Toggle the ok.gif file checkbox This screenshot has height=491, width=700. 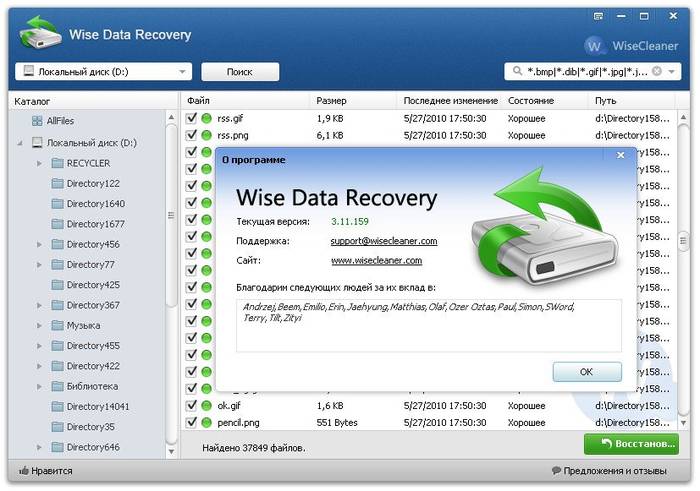pos(192,406)
